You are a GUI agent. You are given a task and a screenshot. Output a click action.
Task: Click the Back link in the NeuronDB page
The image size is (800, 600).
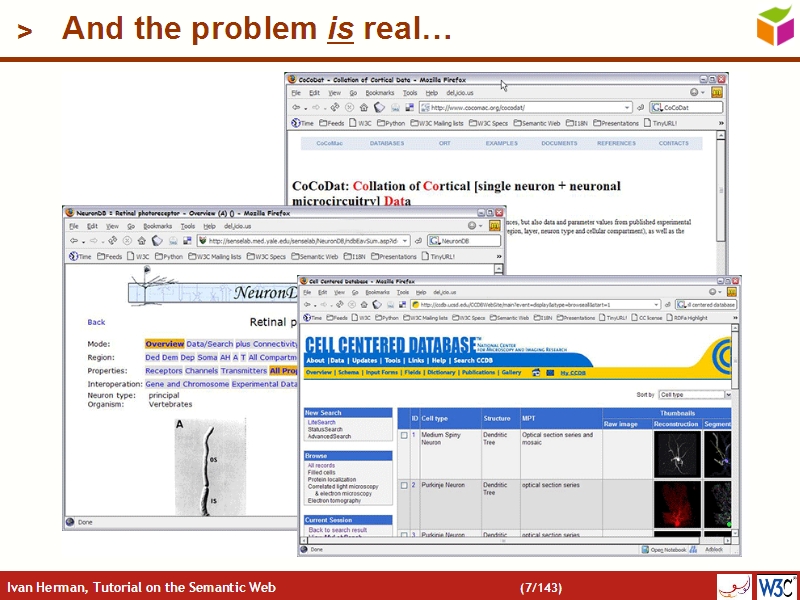94,321
